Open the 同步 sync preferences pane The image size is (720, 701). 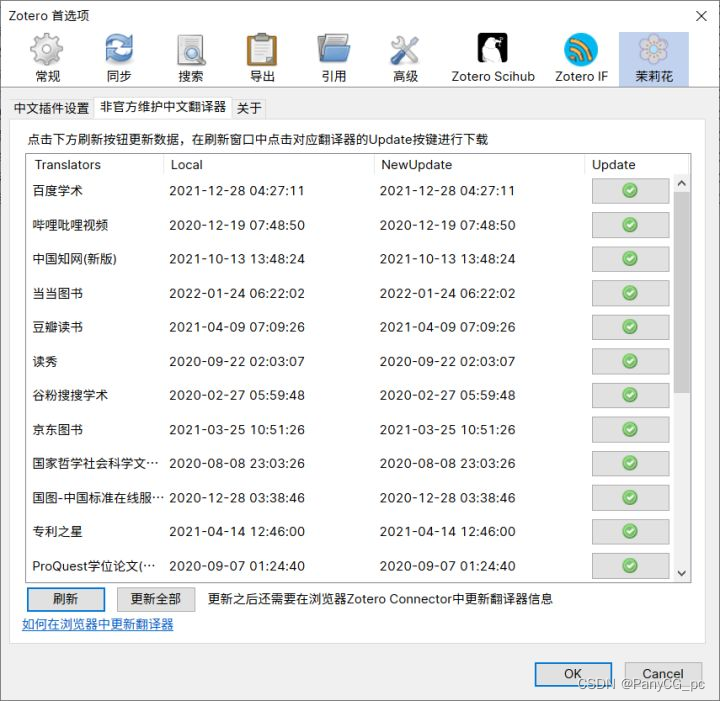[x=119, y=58]
